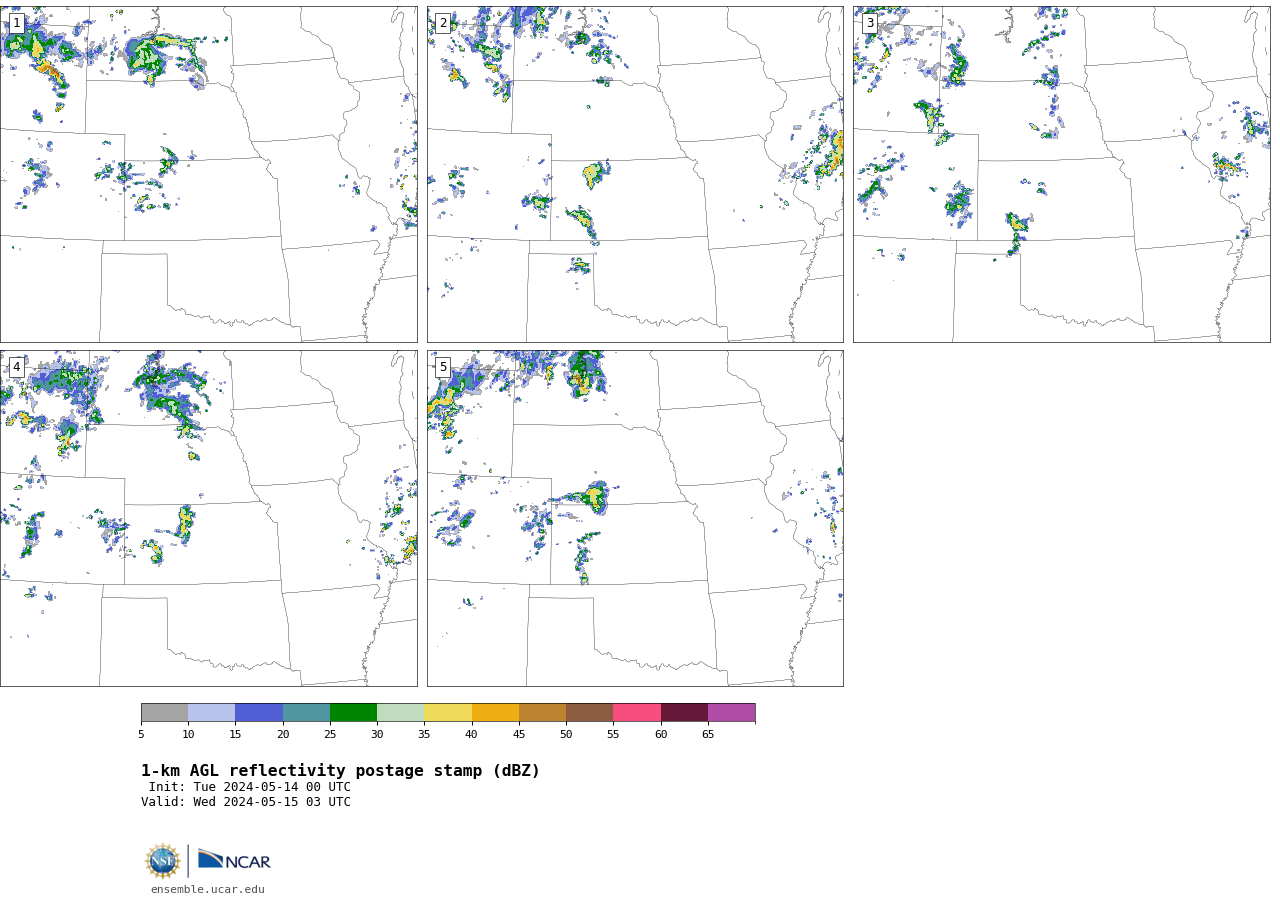
Task: Click the dark green 25-30 dBZ swatch
Action: pyautogui.click(x=353, y=713)
